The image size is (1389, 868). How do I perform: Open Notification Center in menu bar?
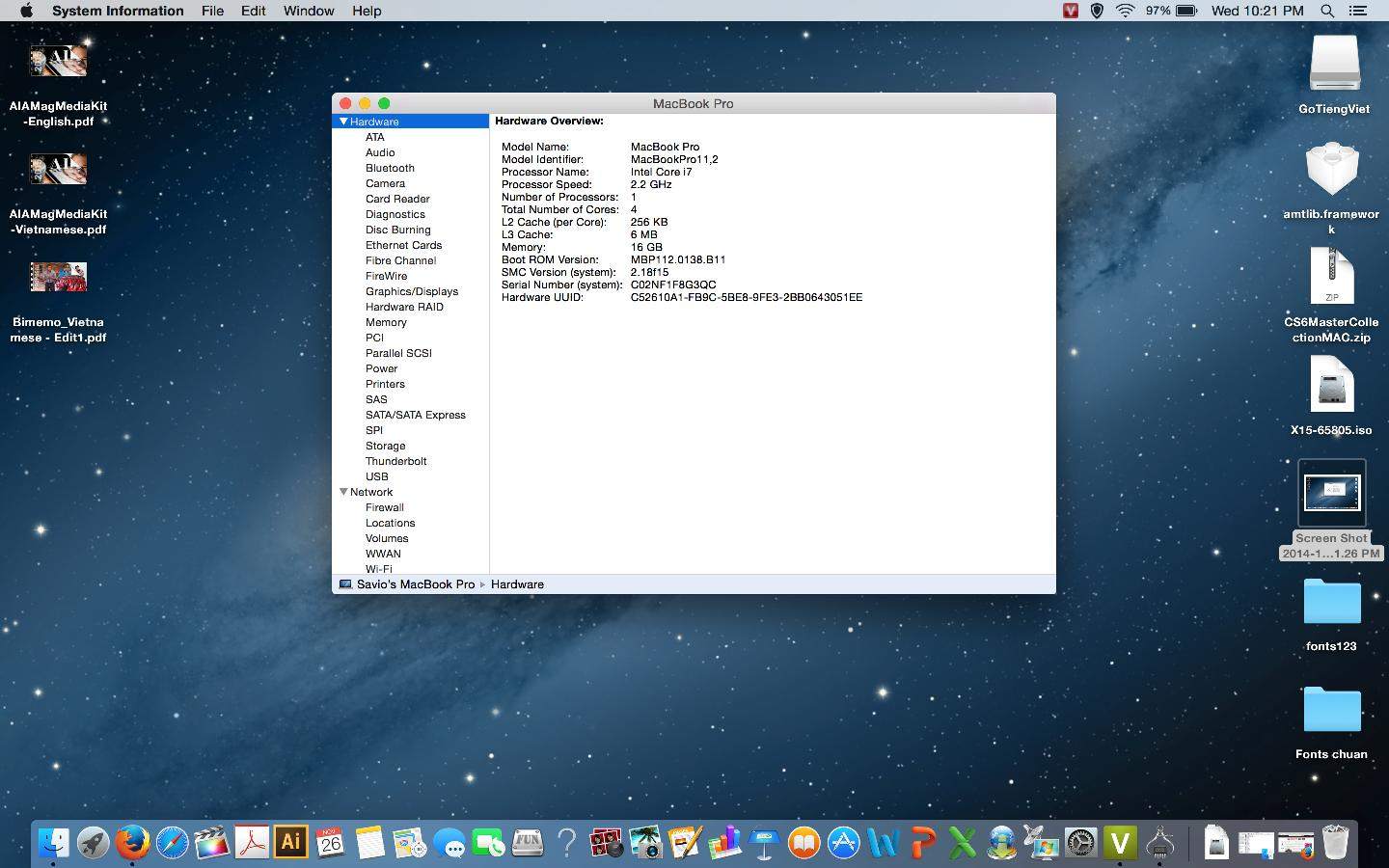[1358, 11]
